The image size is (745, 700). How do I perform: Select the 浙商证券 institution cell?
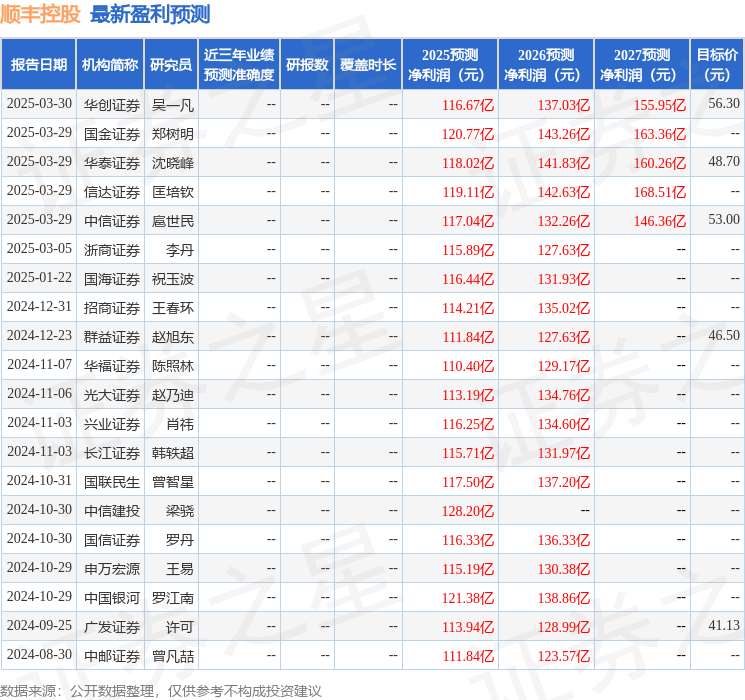tap(112, 249)
